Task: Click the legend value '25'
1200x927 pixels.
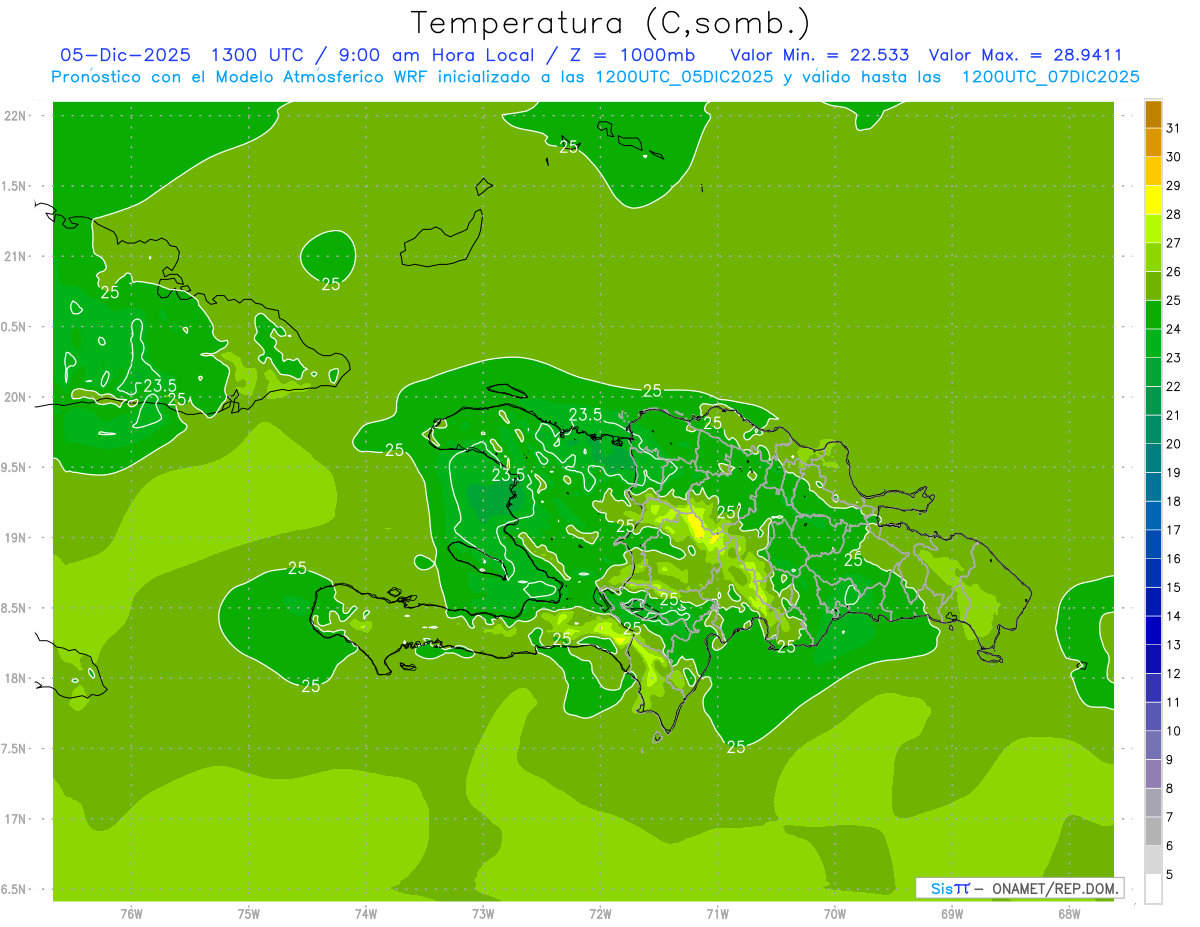Action: 1174,300
